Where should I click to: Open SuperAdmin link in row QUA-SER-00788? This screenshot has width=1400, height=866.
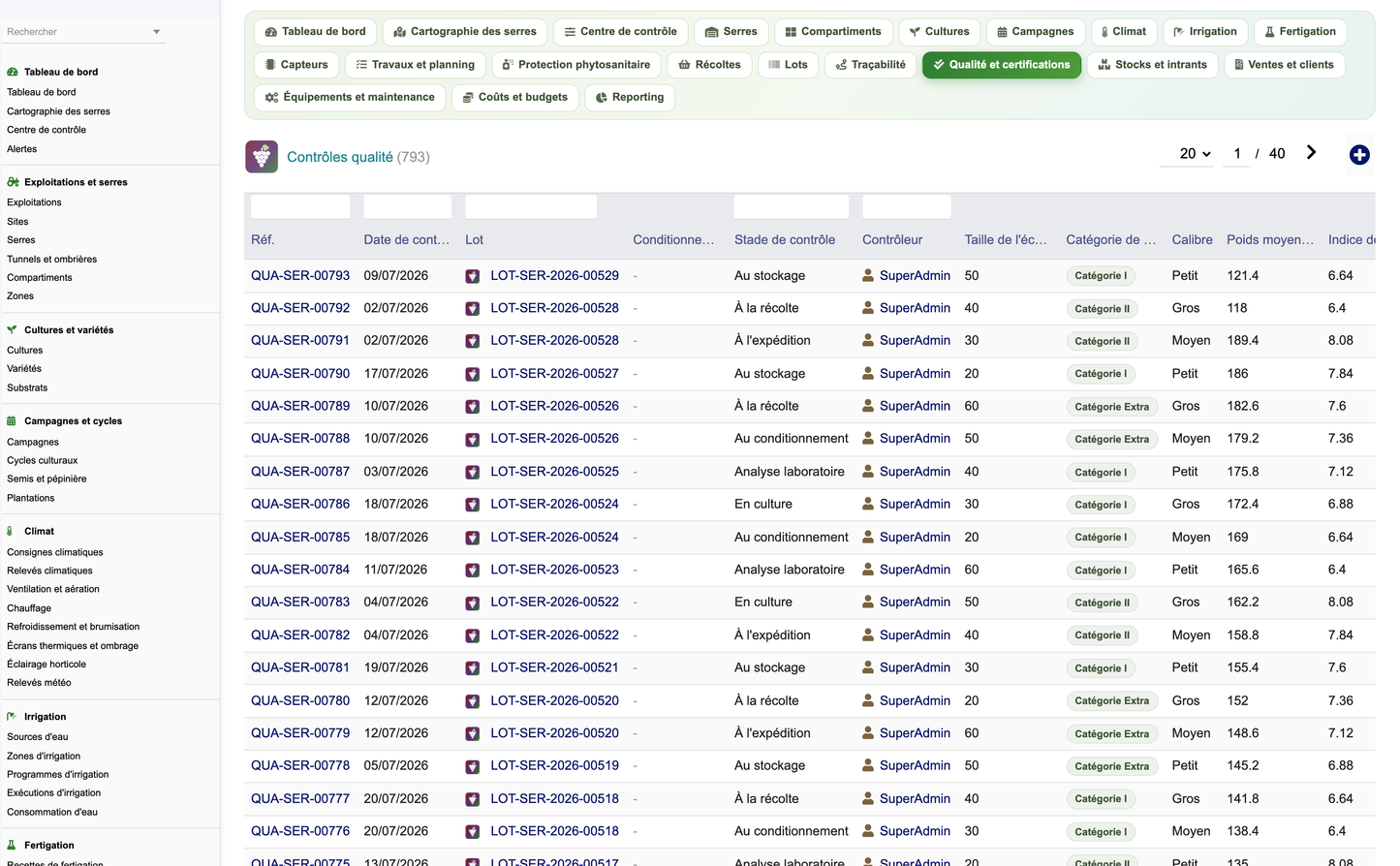(915, 439)
